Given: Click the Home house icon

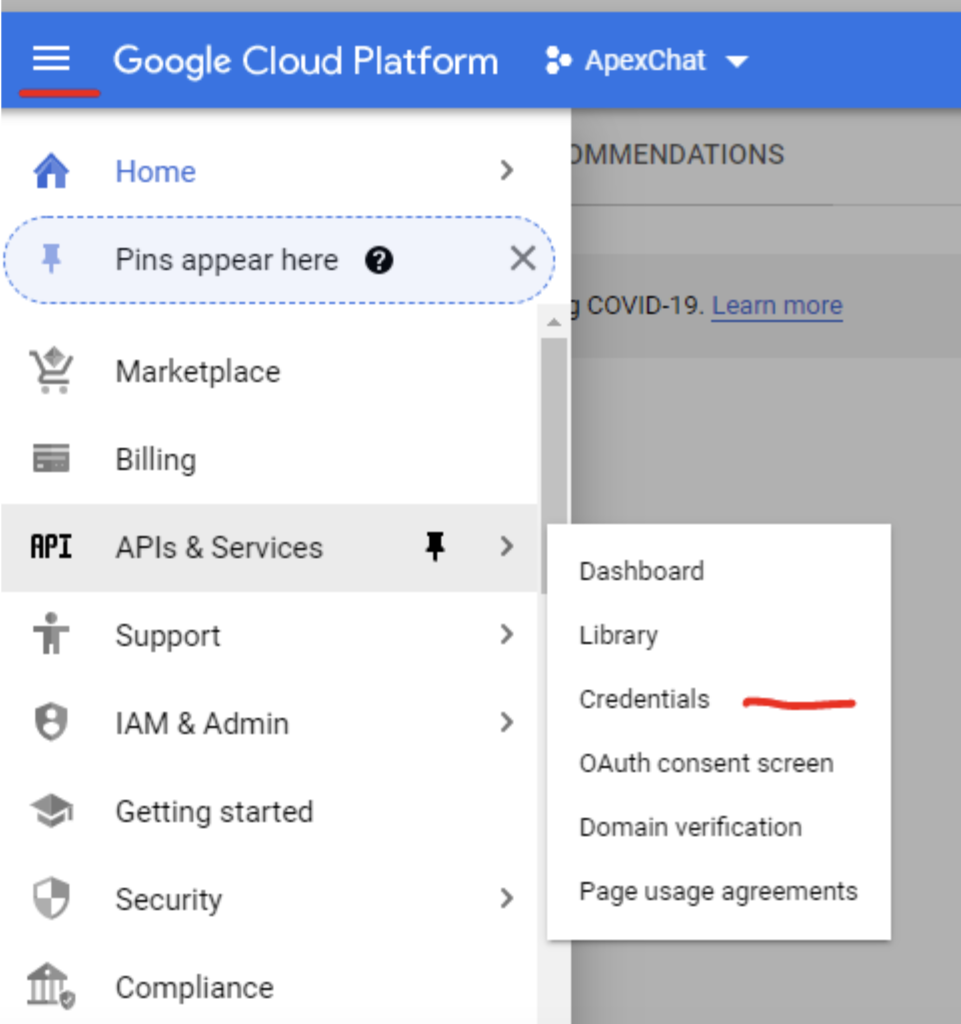Looking at the screenshot, I should pyautogui.click(x=51, y=172).
